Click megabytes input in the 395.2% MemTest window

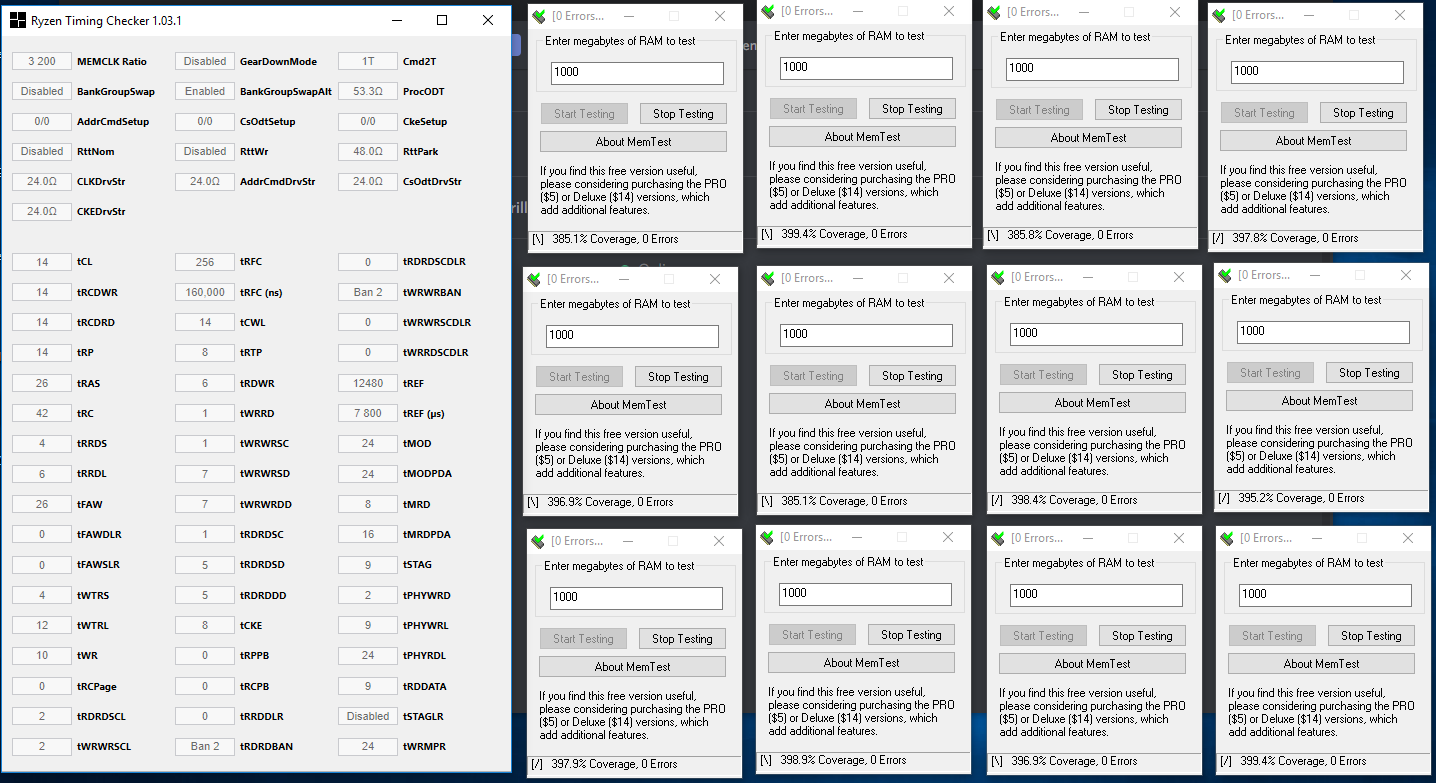pos(1323,332)
